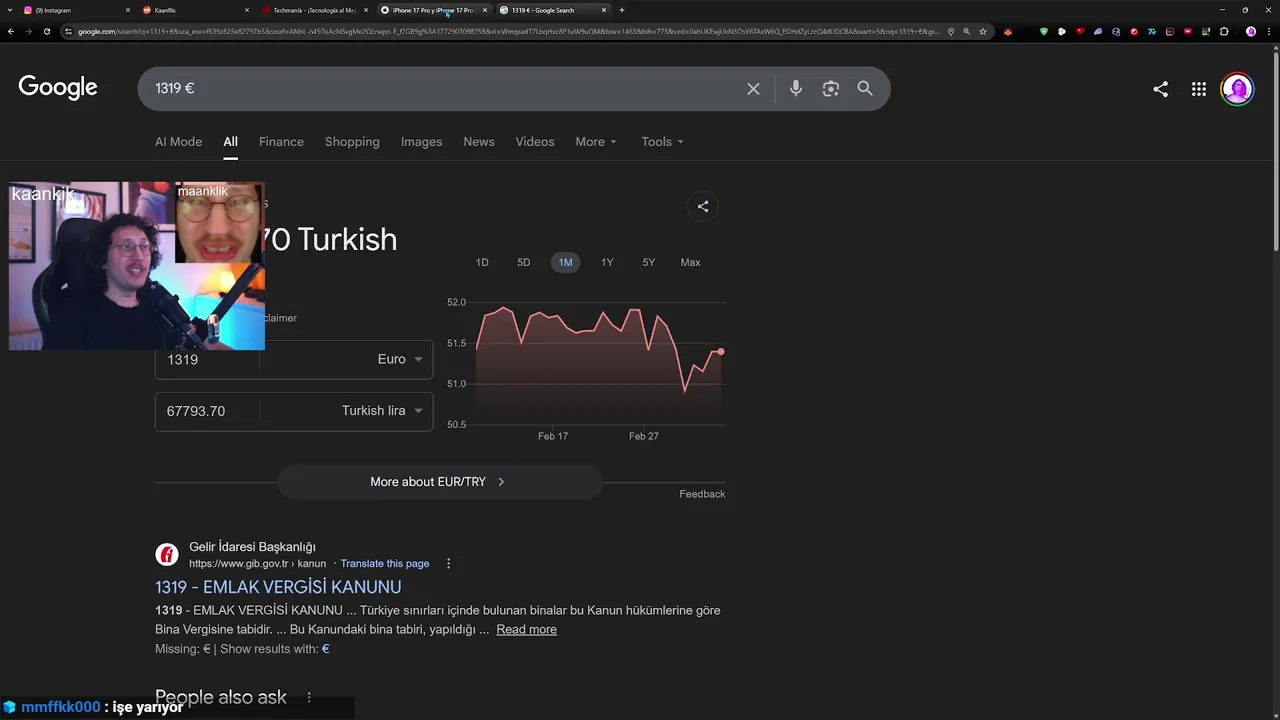Open three-dot menu beside People also ask
1280x720 pixels.
click(309, 697)
